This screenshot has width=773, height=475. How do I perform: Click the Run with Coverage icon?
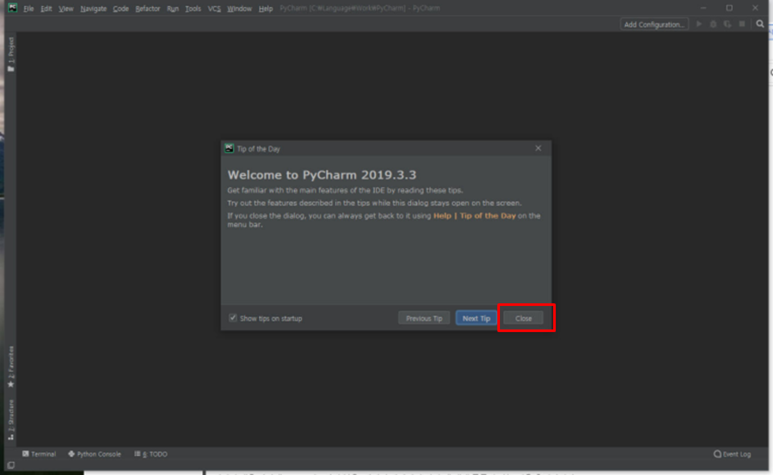coord(727,24)
